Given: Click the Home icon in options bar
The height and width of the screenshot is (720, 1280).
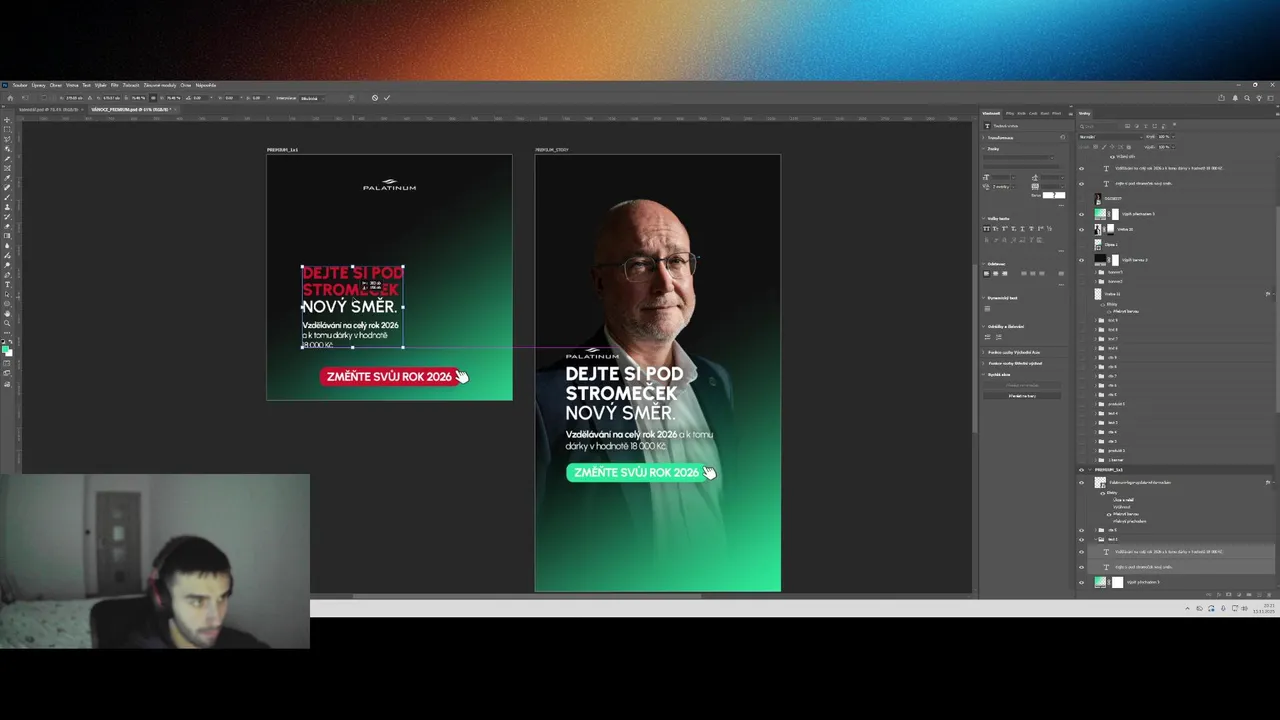Looking at the screenshot, I should 10,98.
